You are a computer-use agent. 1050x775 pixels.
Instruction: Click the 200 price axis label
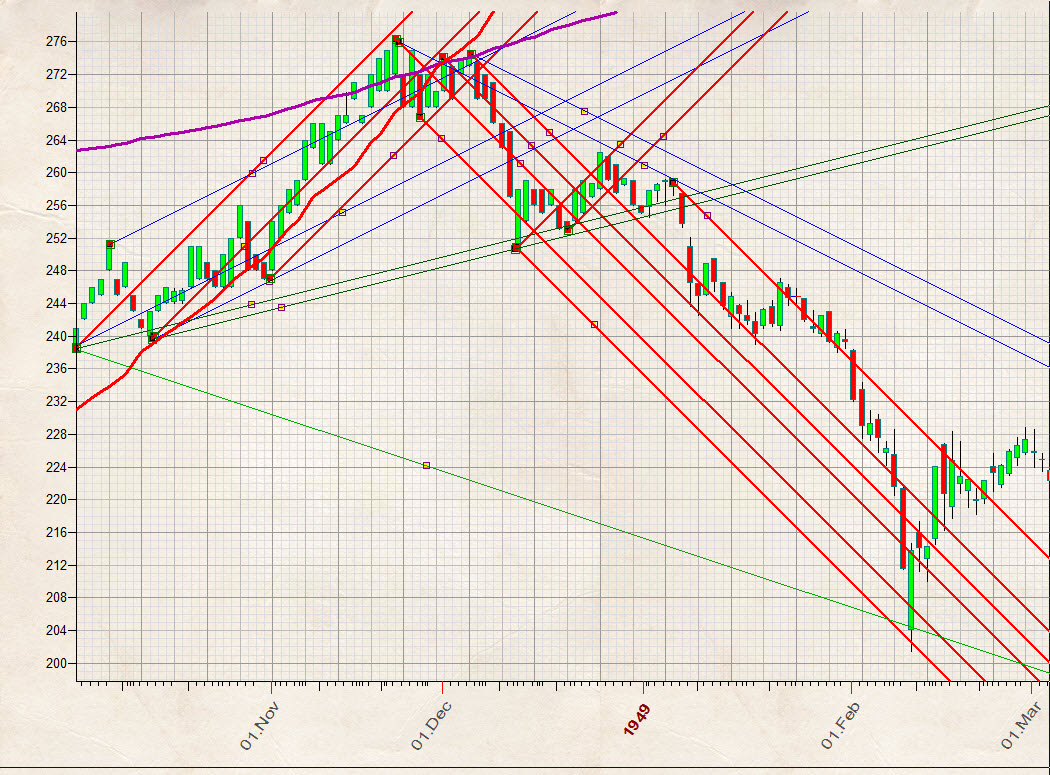click(55, 663)
